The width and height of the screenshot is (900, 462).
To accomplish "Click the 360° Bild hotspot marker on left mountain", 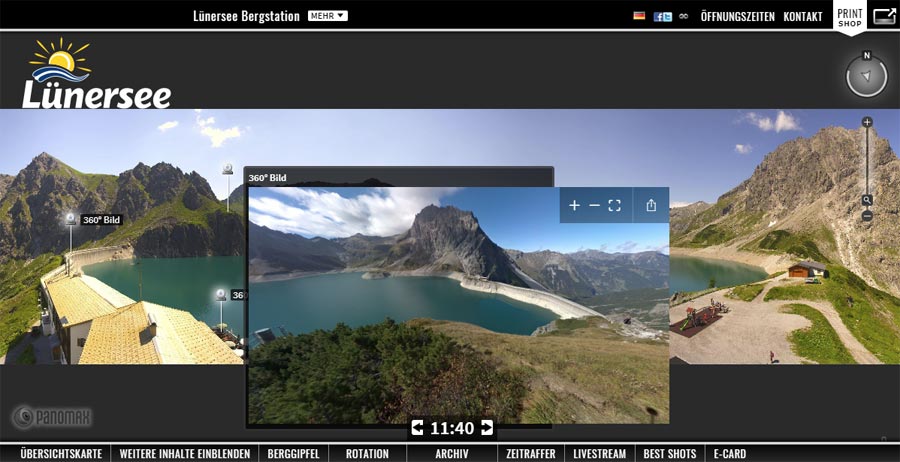I will (70, 219).
